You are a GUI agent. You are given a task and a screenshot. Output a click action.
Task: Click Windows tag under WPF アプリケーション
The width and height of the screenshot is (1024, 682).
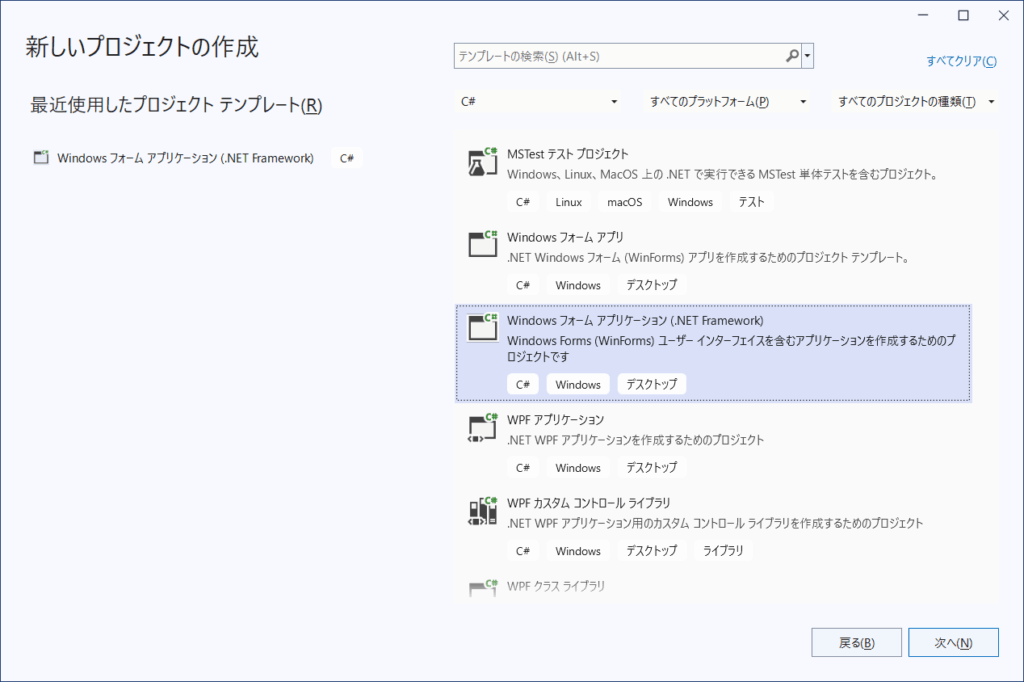tap(578, 468)
